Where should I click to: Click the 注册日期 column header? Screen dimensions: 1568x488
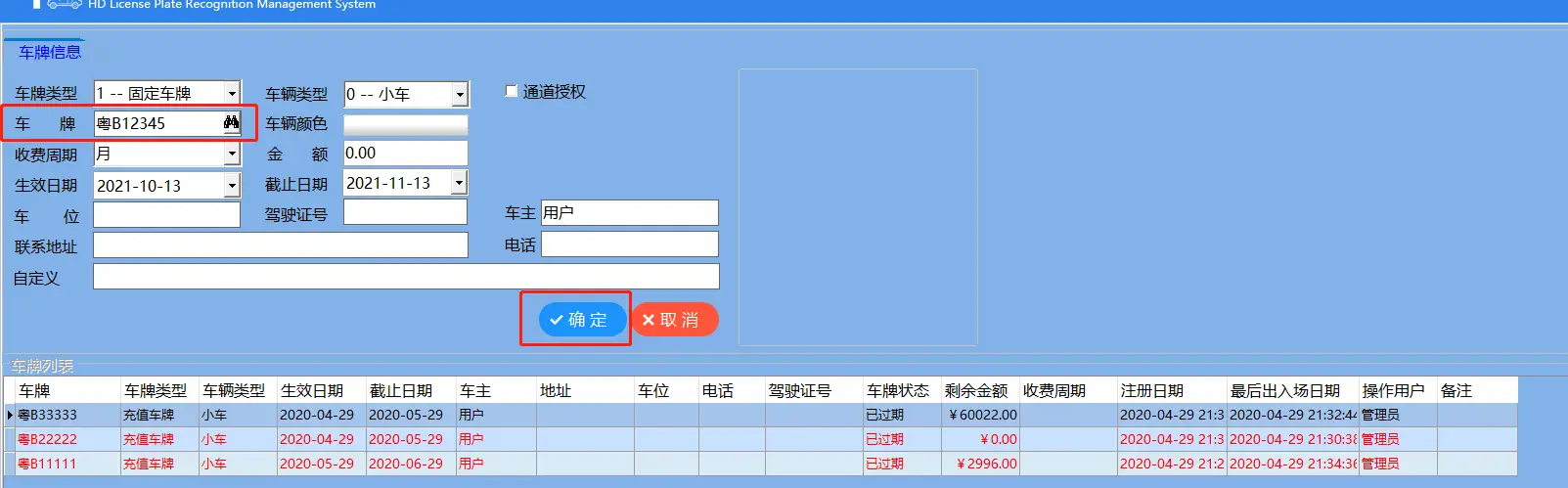(x=1171, y=390)
